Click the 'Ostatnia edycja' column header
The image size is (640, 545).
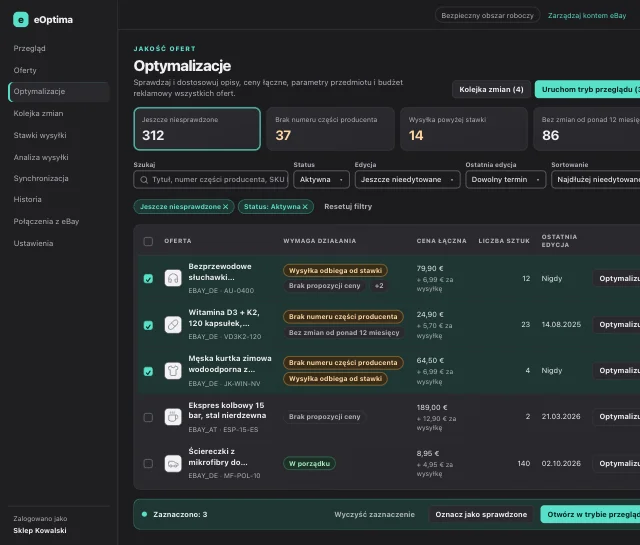pos(560,241)
